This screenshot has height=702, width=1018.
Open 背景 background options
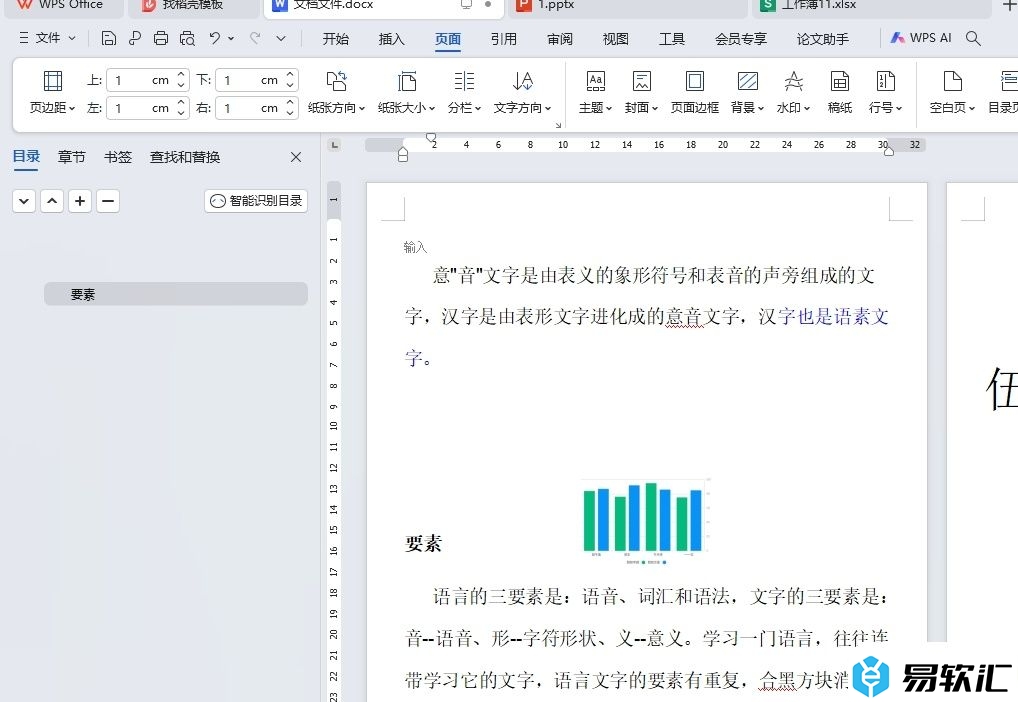pyautogui.click(x=747, y=92)
